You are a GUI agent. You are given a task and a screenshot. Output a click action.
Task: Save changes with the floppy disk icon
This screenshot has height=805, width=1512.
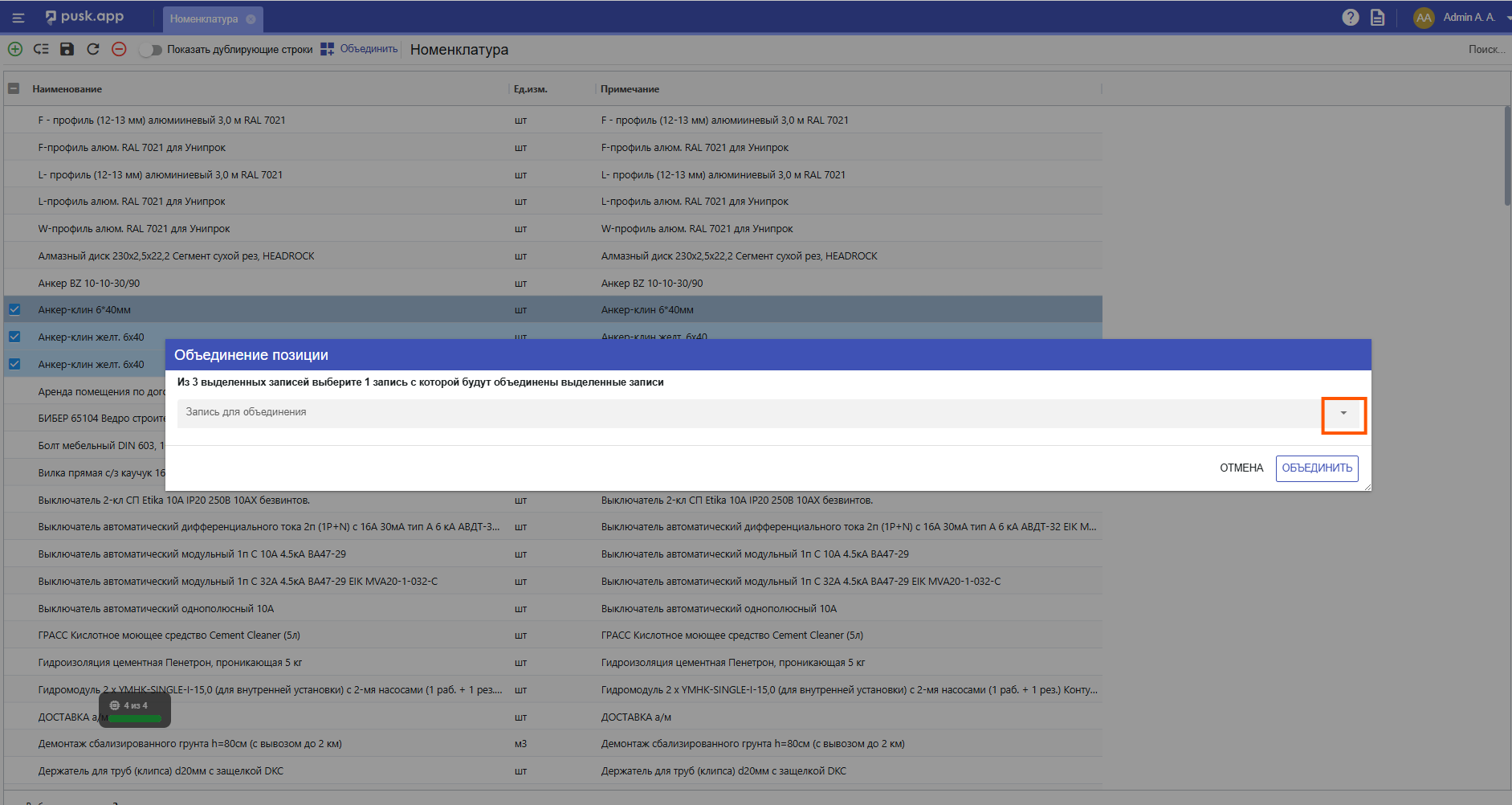coord(67,49)
